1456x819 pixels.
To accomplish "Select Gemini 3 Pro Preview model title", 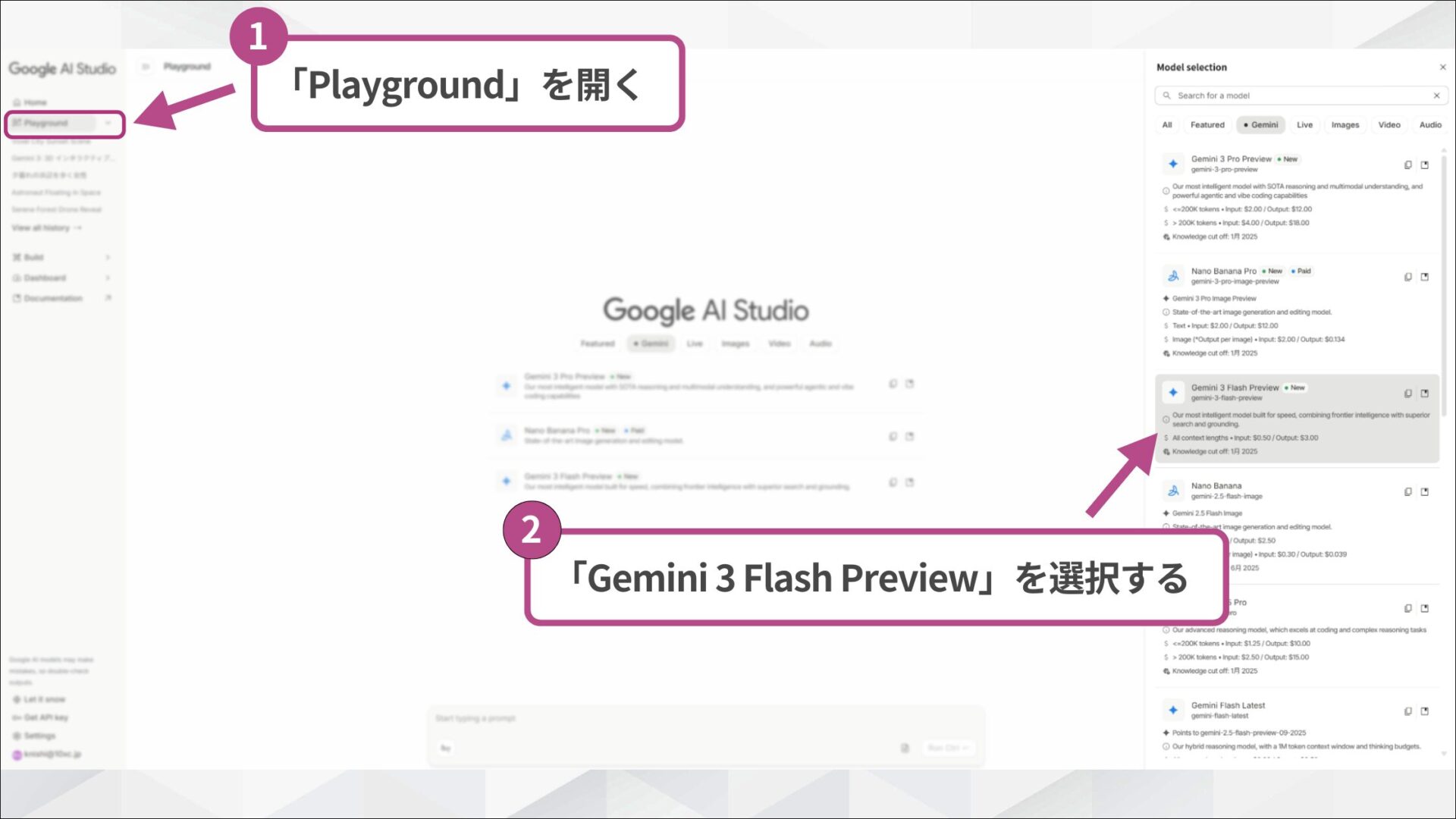I will pos(1231,159).
